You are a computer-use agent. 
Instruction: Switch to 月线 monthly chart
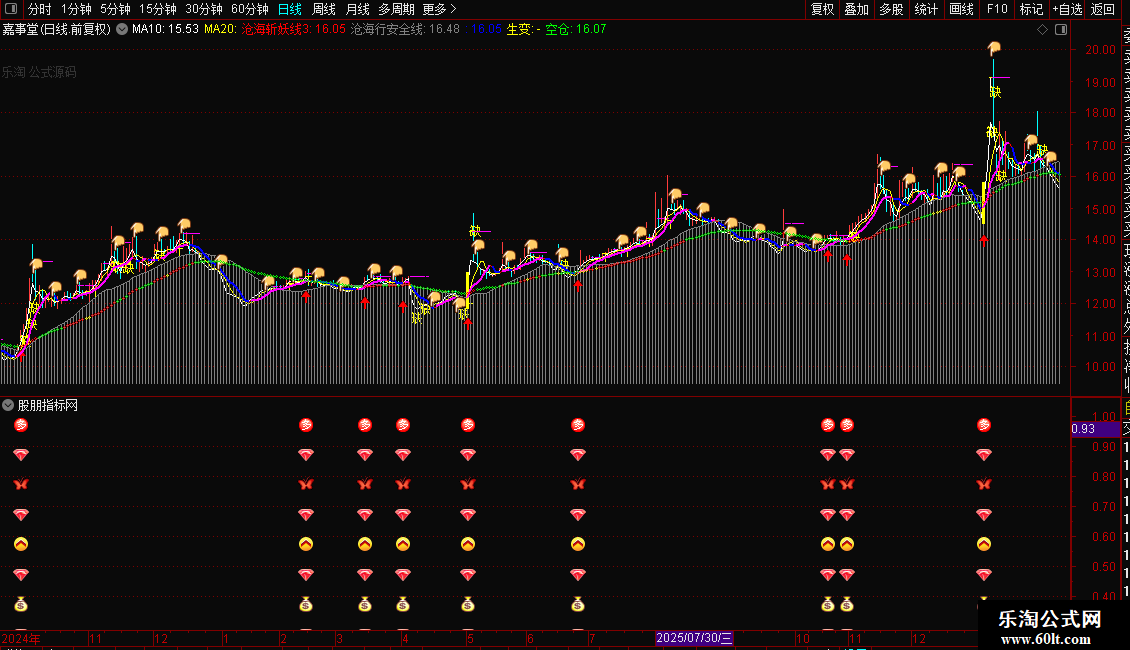coord(357,9)
